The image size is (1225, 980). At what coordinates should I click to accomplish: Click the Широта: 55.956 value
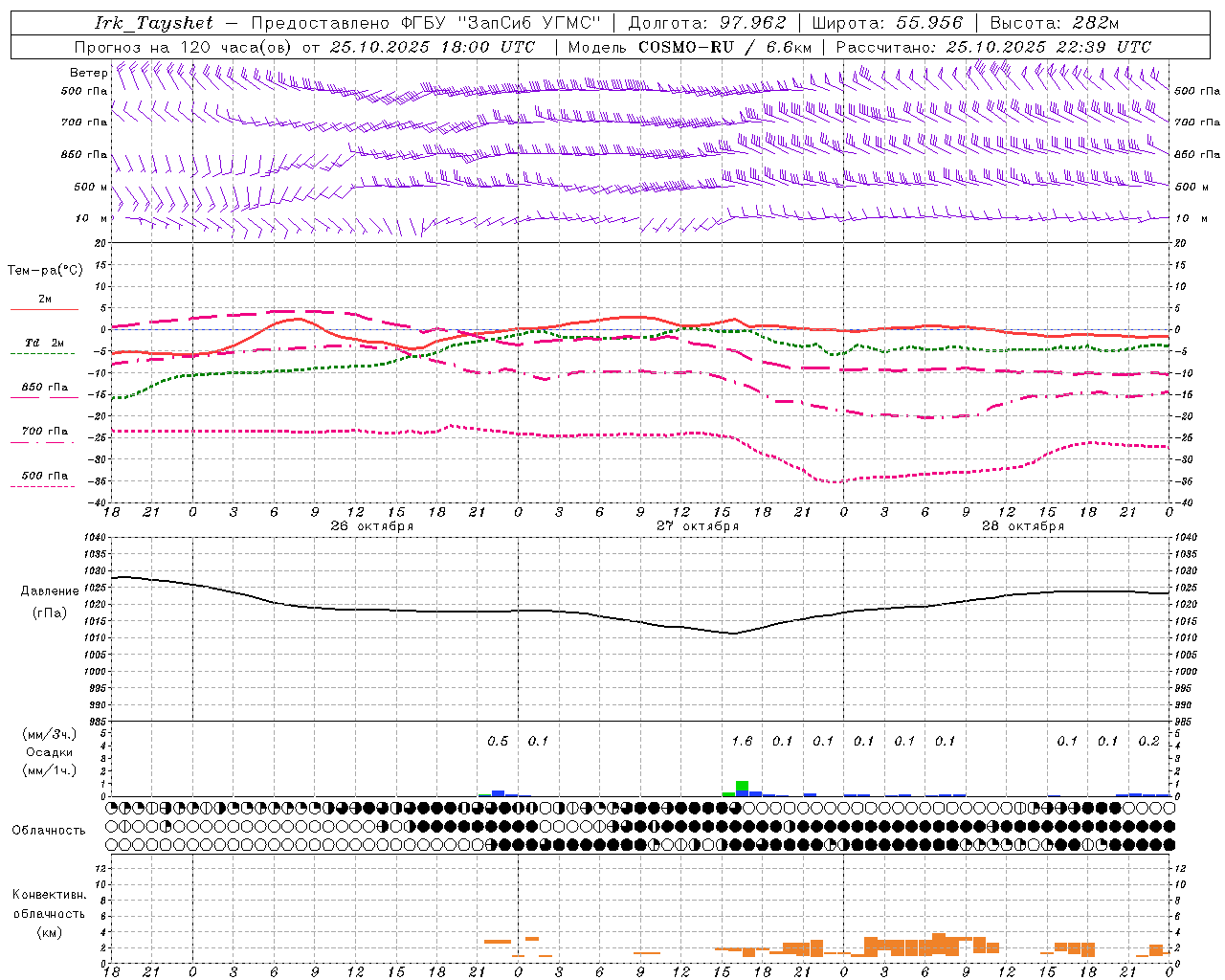click(887, 23)
